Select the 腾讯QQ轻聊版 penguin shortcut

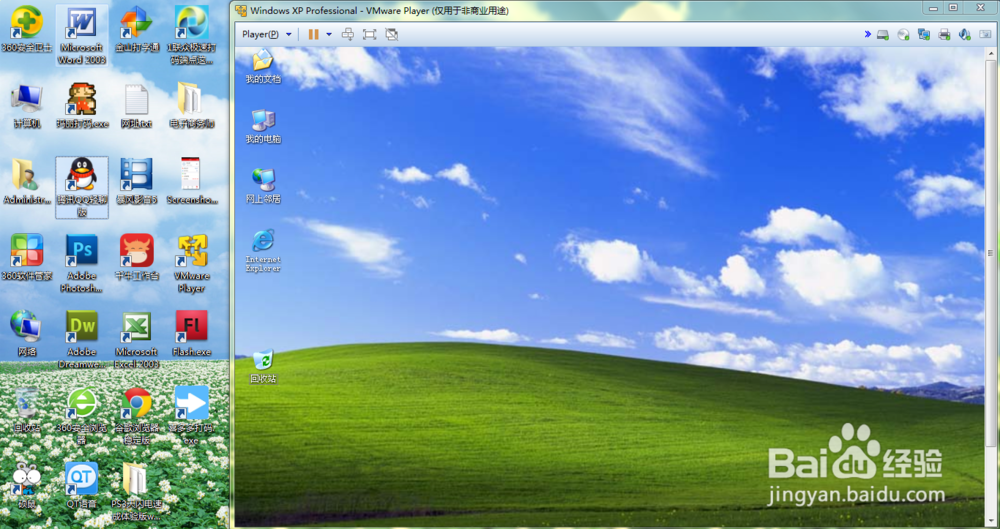click(x=82, y=188)
